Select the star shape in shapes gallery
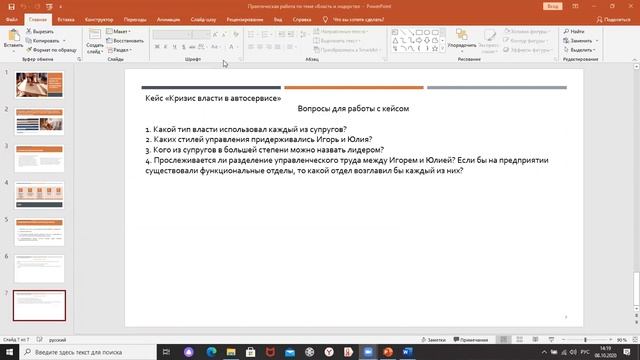 coord(435,49)
